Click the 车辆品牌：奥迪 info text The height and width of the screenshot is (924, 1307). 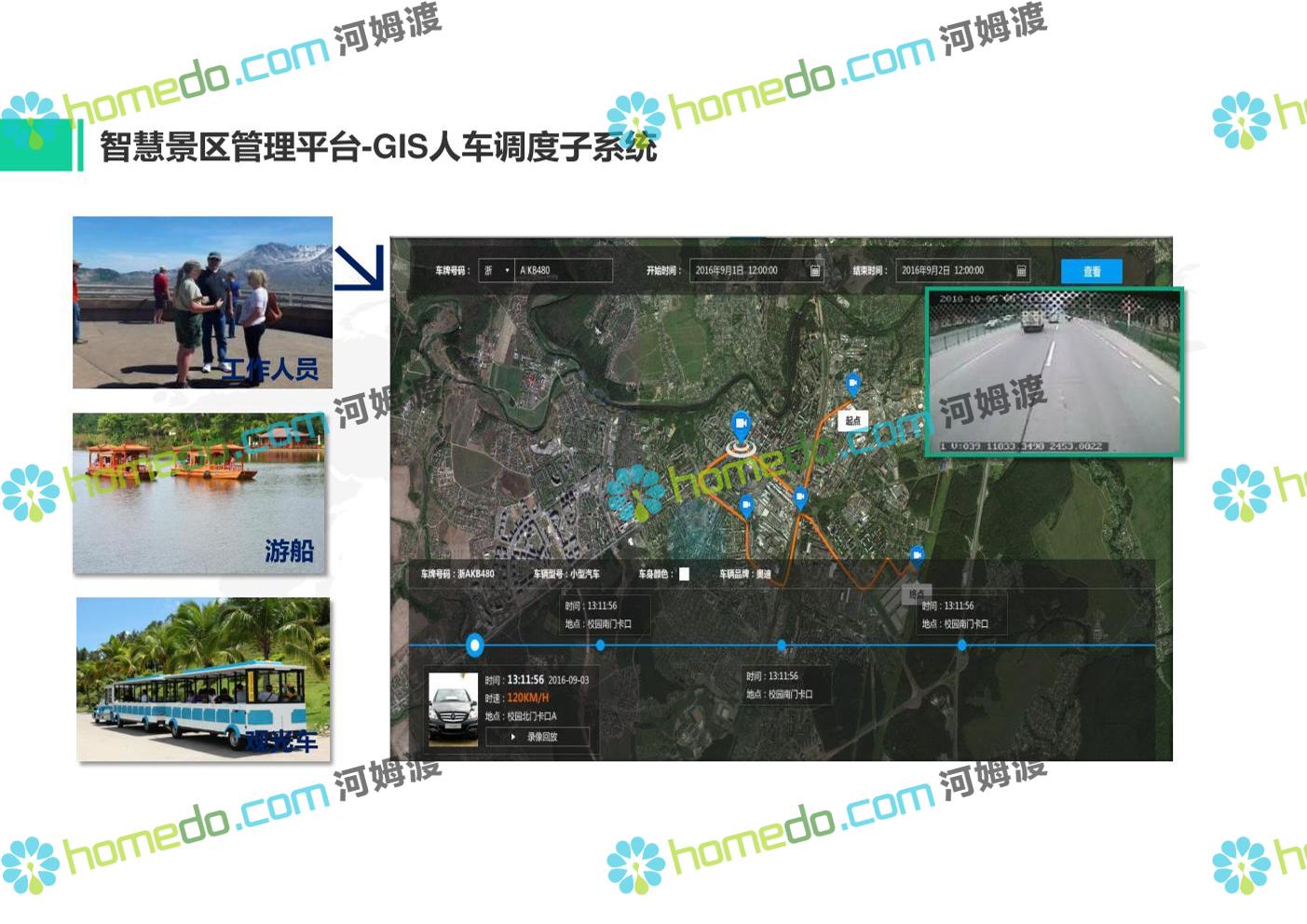click(745, 574)
